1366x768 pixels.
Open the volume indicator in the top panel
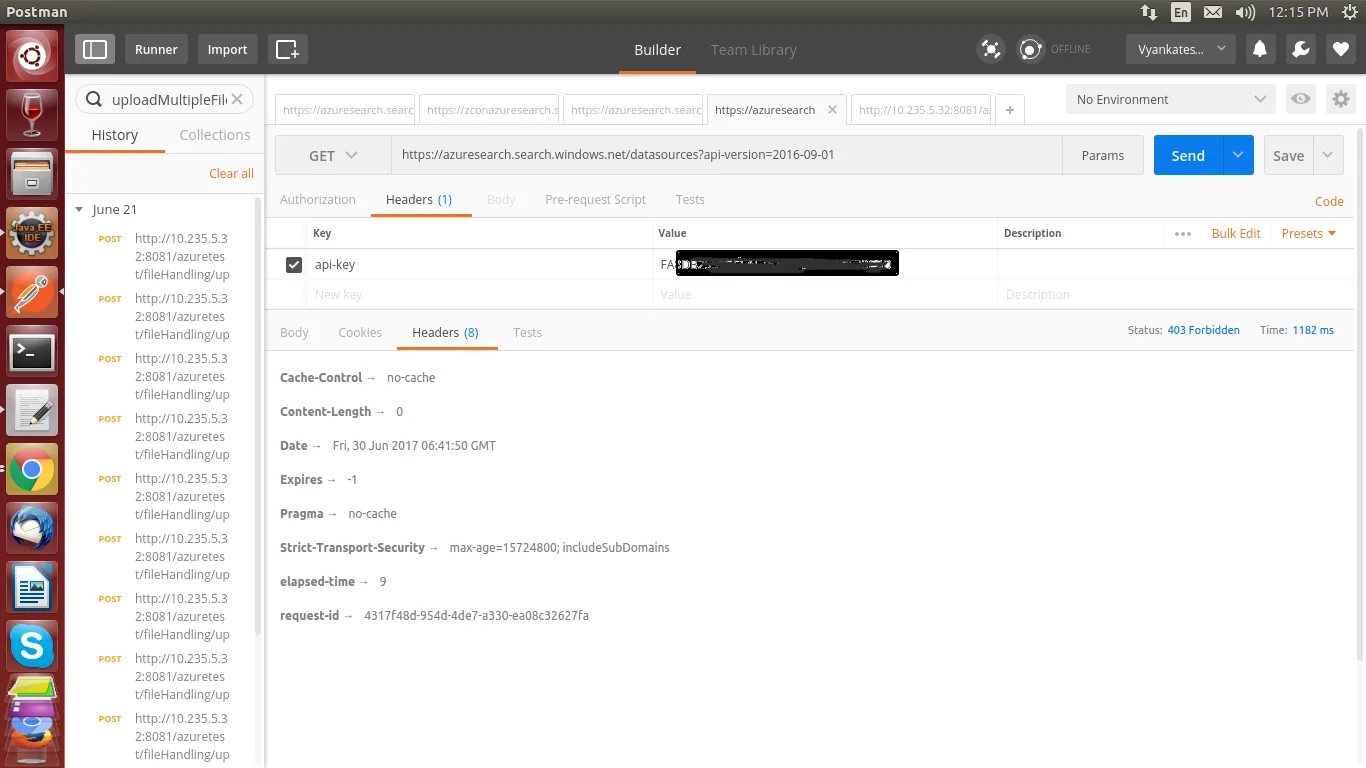pyautogui.click(x=1245, y=12)
